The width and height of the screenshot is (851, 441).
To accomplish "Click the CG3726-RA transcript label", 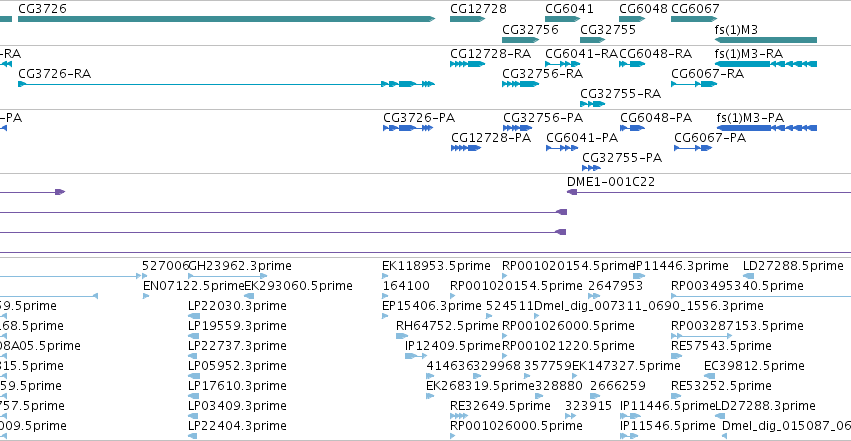I will [54, 74].
